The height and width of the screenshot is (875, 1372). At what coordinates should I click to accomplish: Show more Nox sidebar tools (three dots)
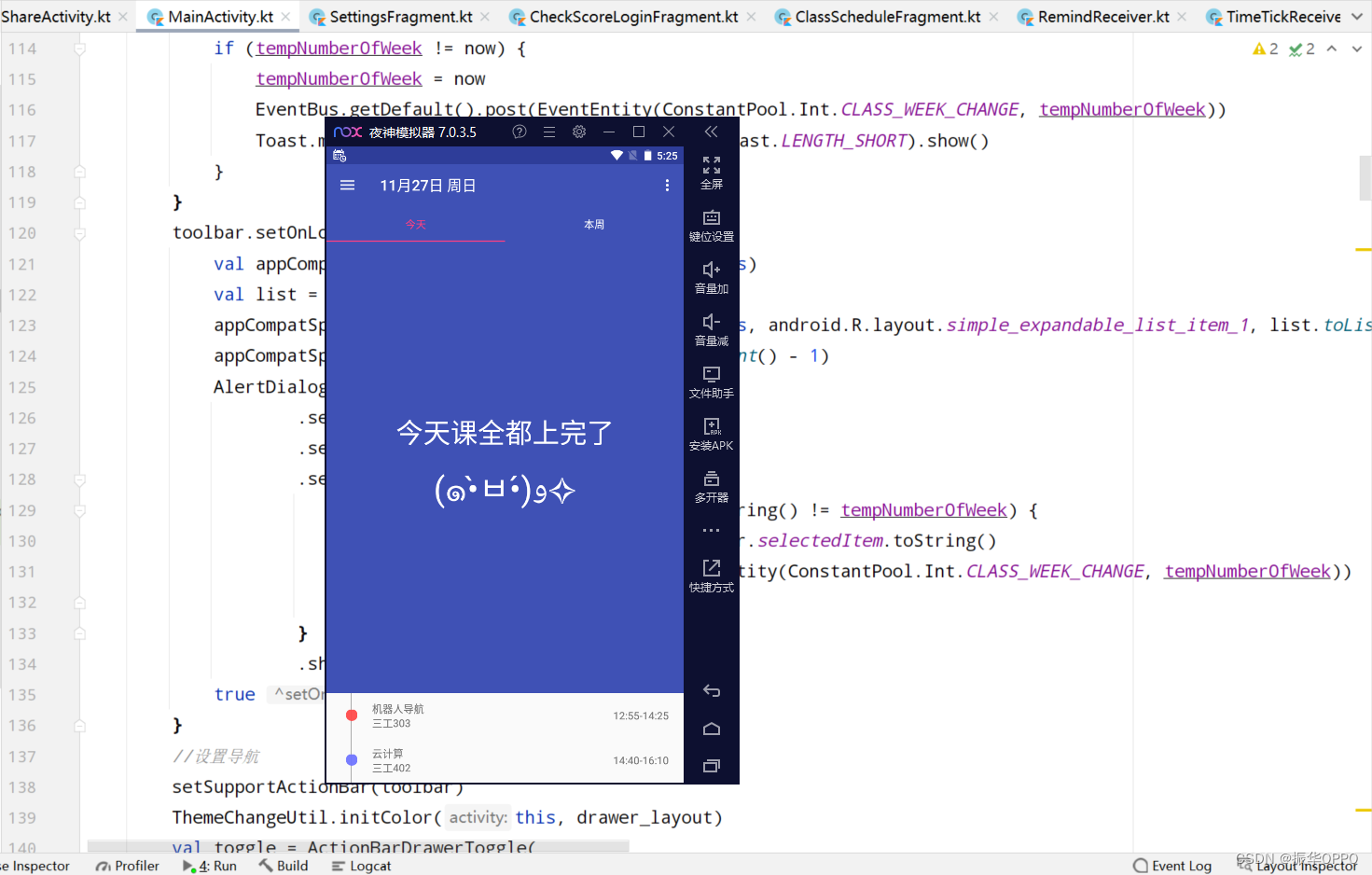(x=712, y=530)
